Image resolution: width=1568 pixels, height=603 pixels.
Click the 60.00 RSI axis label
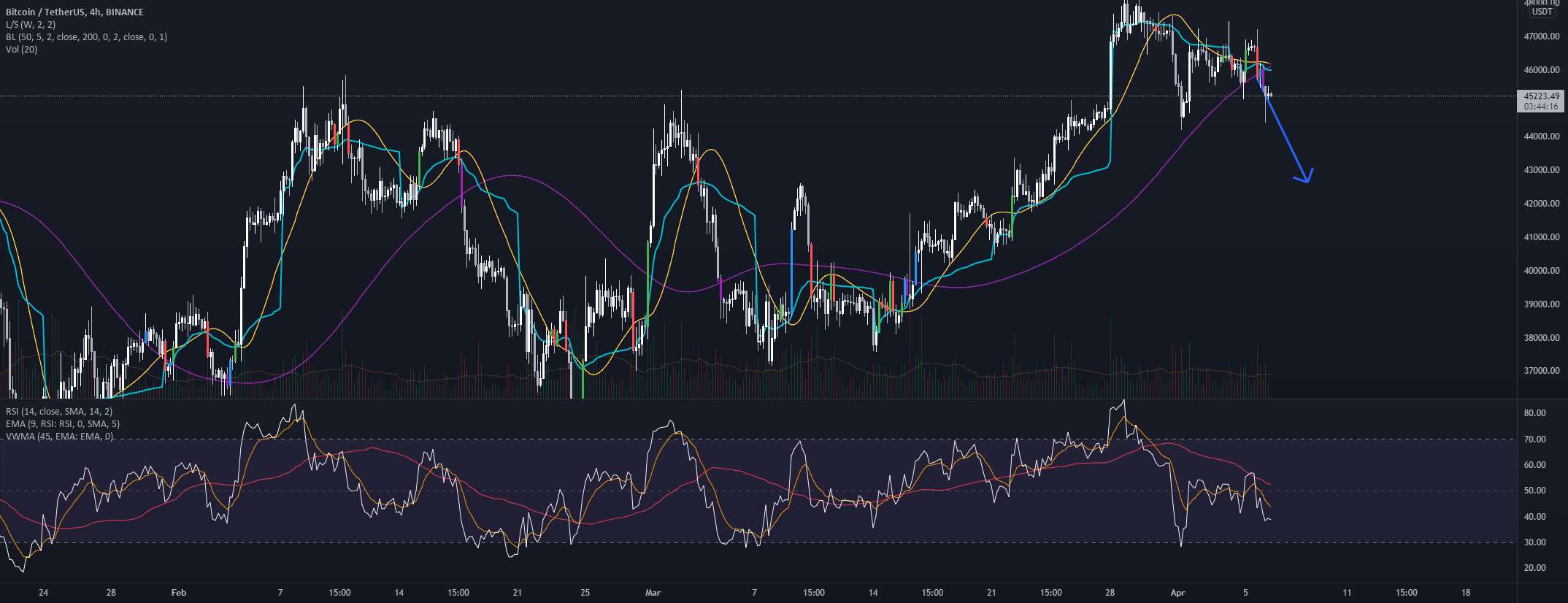pyautogui.click(x=1535, y=465)
